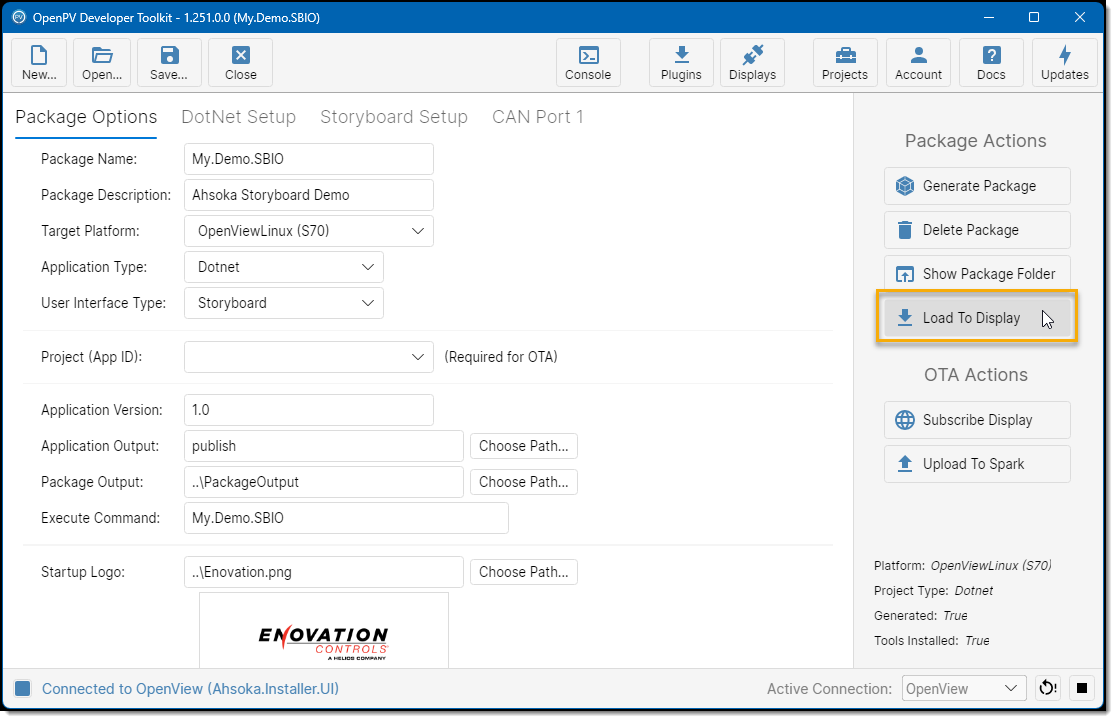This screenshot has height=721, width=1116.
Task: Edit the Package Description field
Action: (x=309, y=195)
